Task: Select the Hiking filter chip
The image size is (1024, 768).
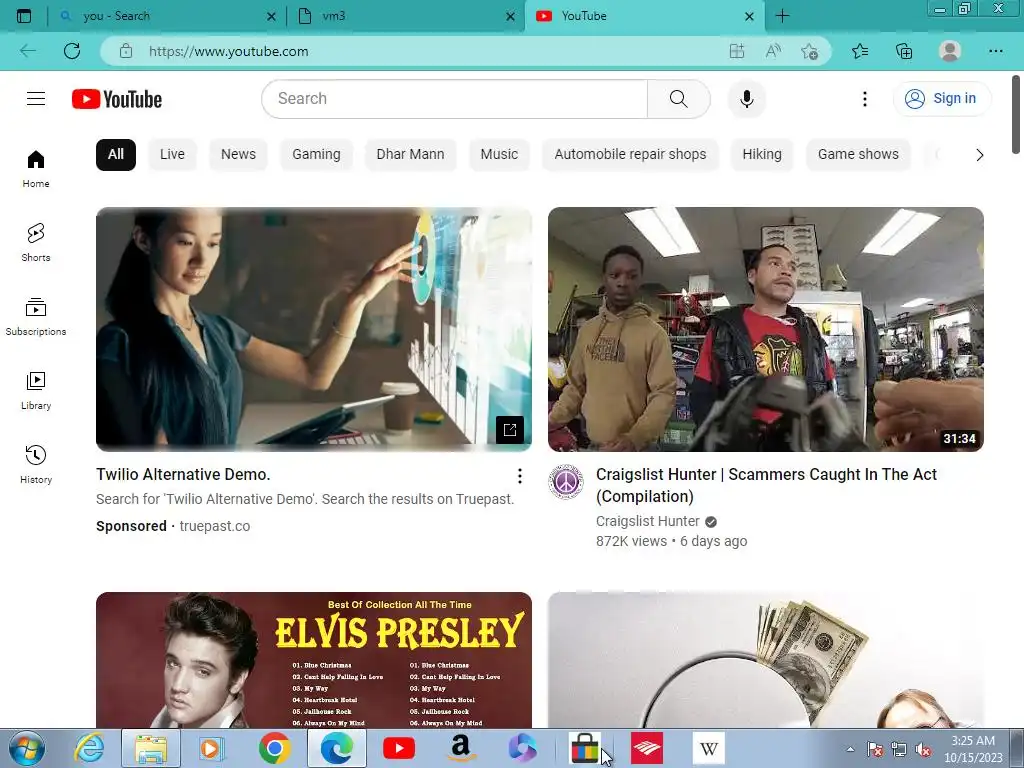Action: 761,155
